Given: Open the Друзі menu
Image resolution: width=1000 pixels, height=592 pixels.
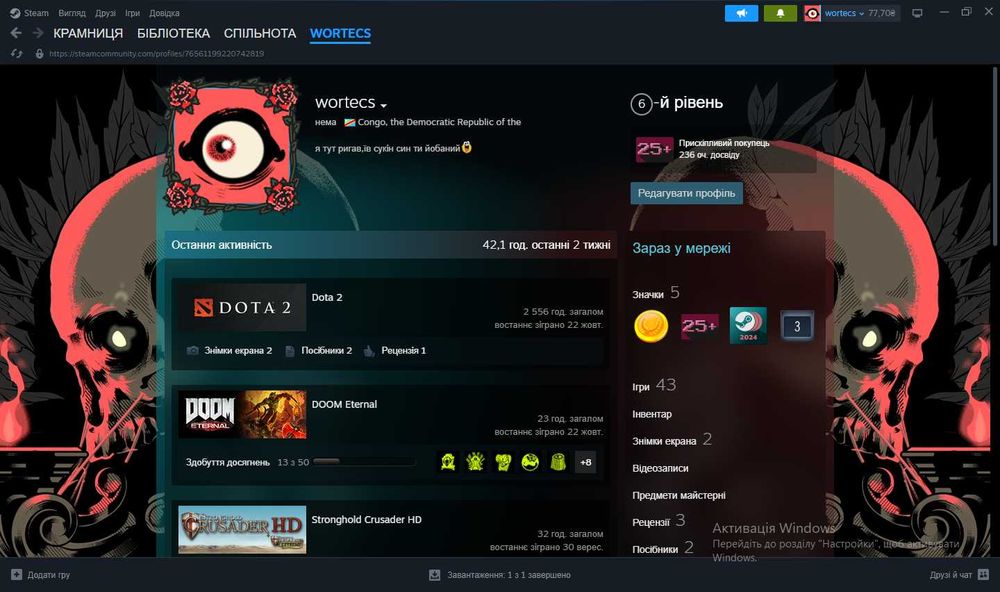Looking at the screenshot, I should (x=105, y=13).
